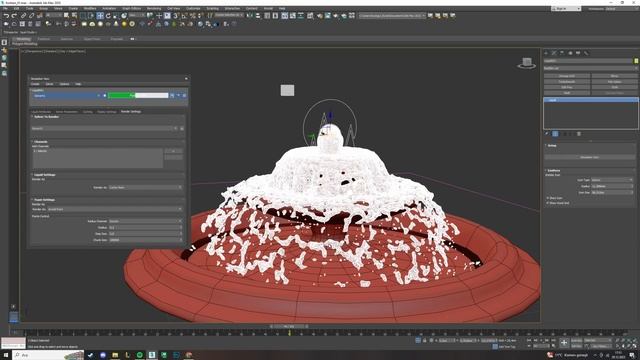Screen dimensions: 640x360
Task: Open Foam Settings Render As dropdown
Action: pos(115,209)
